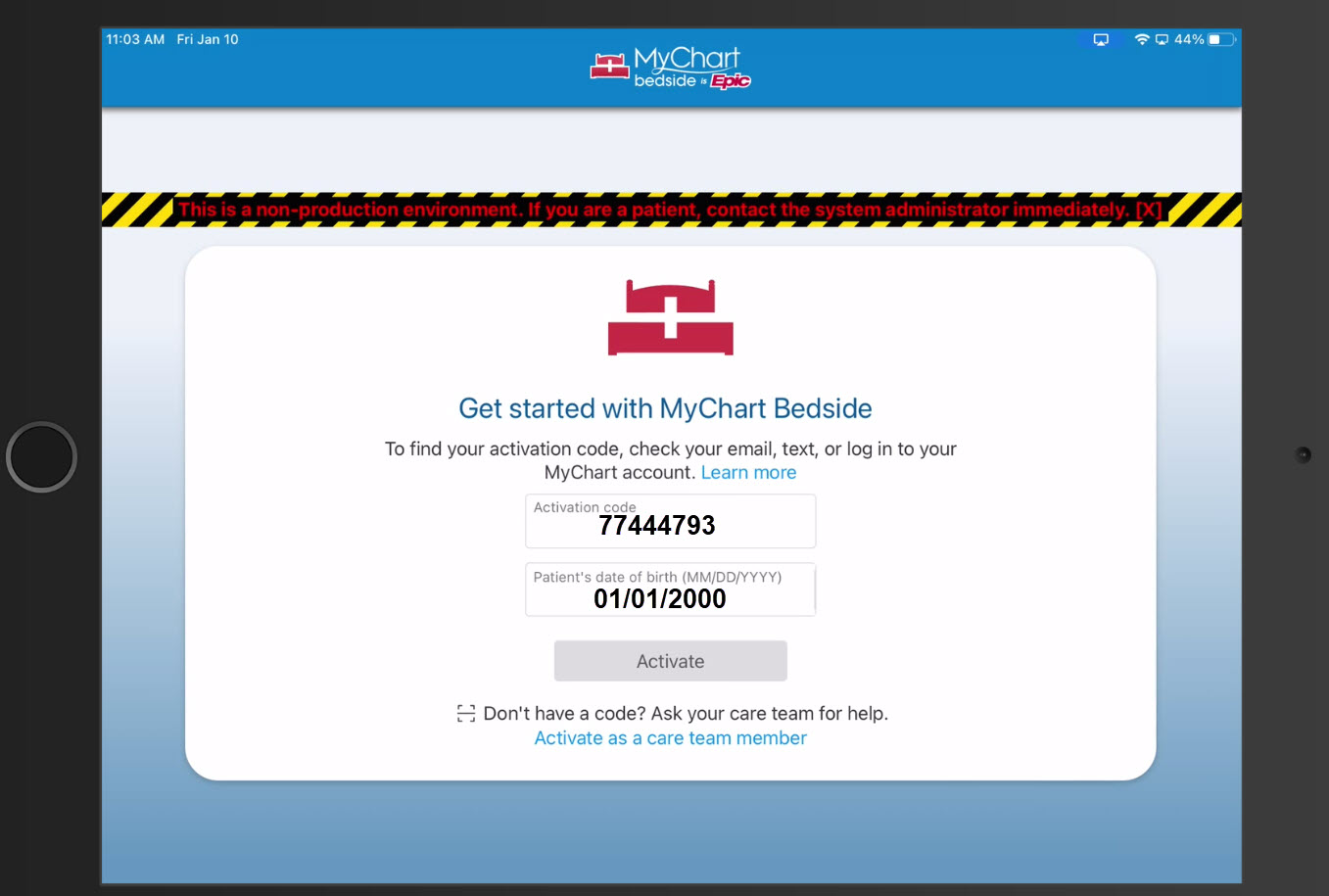Viewport: 1329px width, 896px height.
Task: Focus the Activation code field
Action: (671, 521)
